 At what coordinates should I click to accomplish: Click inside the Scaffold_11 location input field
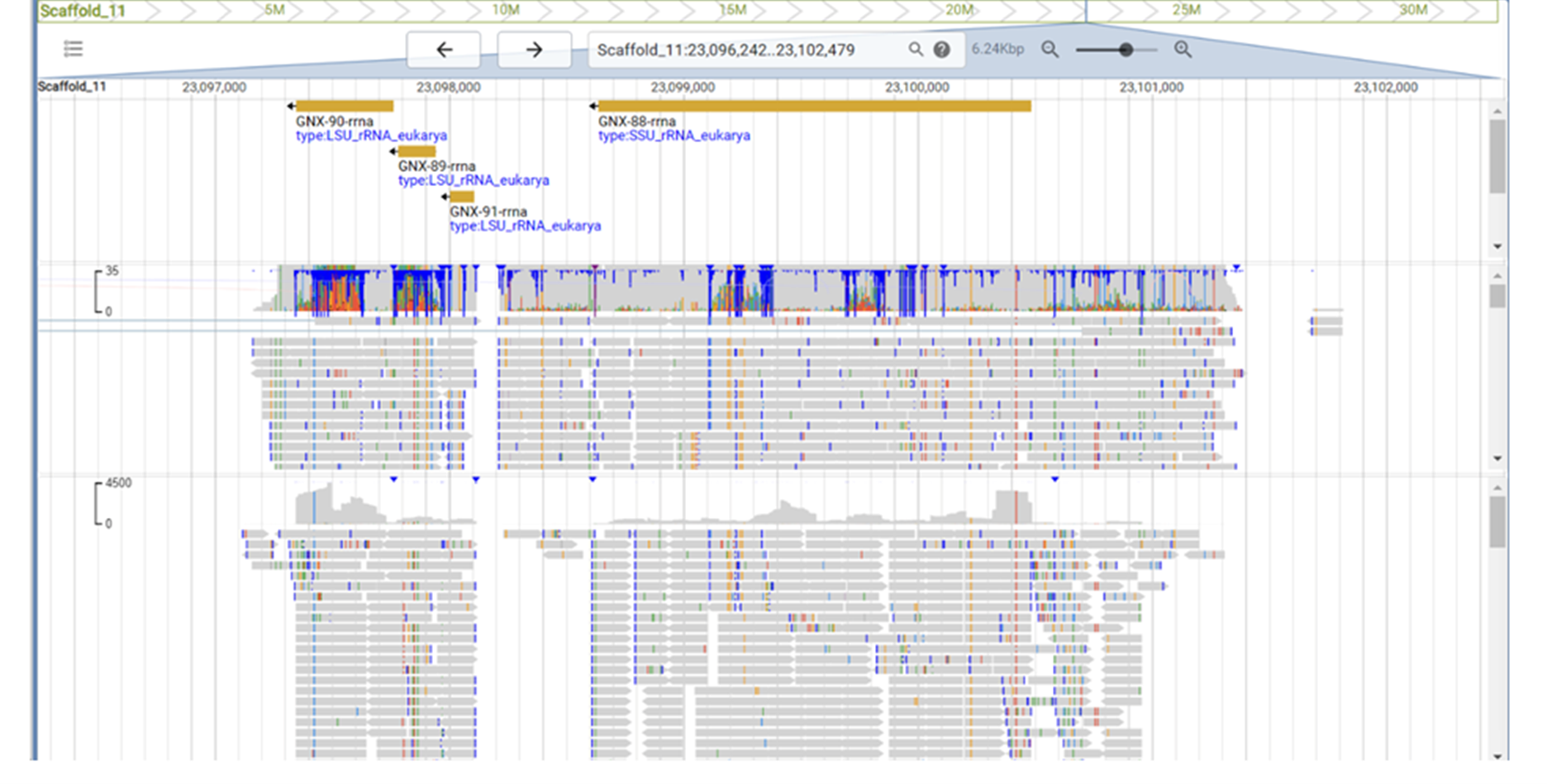[727, 50]
